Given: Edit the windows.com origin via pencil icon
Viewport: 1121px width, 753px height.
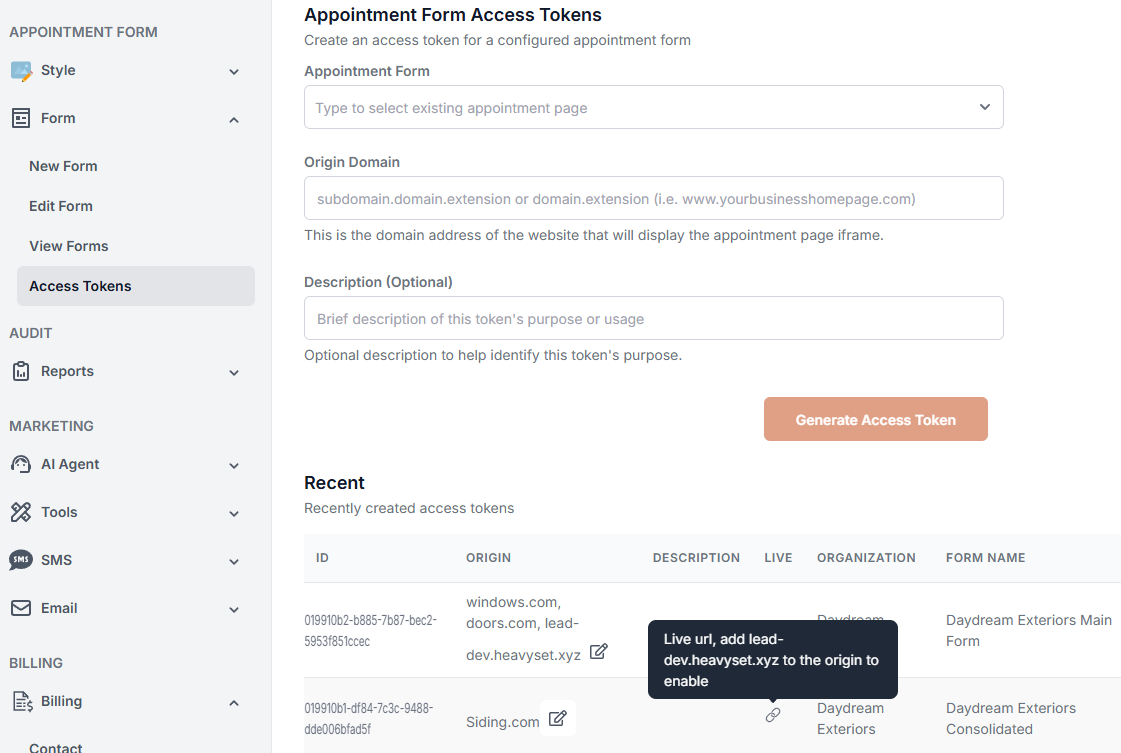Looking at the screenshot, I should click(598, 651).
